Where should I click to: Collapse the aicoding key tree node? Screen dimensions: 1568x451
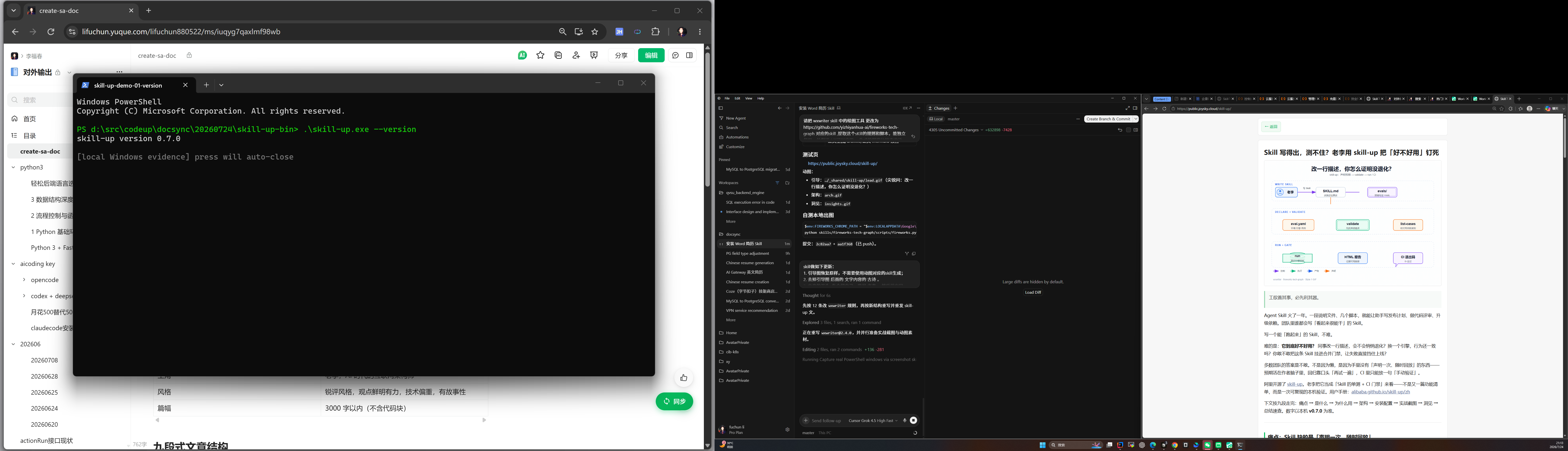click(x=13, y=264)
